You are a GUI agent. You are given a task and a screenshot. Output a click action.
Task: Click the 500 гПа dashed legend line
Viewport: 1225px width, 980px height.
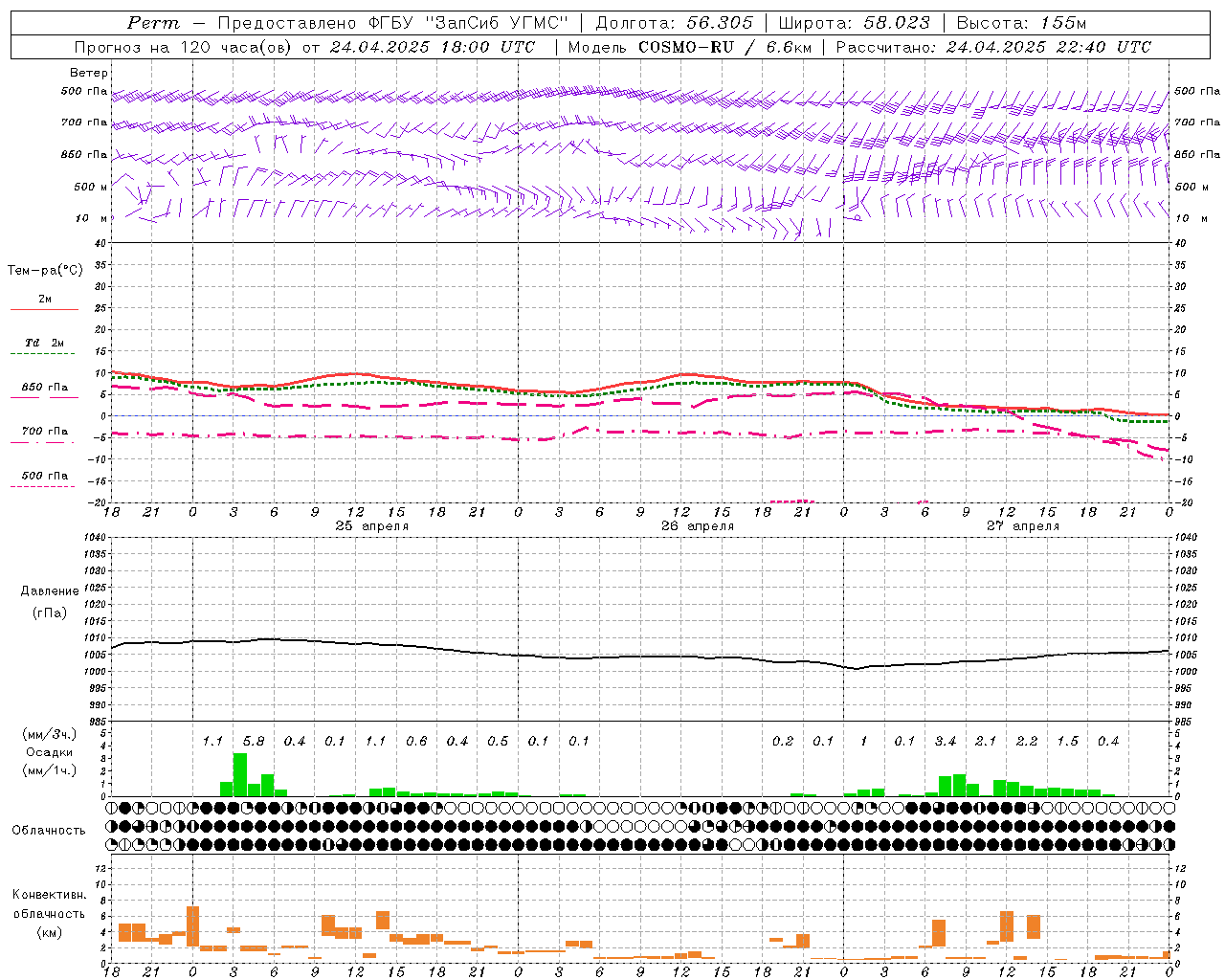44,486
